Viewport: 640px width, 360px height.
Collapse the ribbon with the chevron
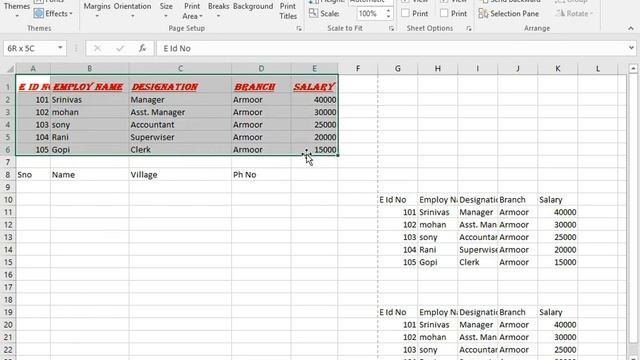point(631,28)
